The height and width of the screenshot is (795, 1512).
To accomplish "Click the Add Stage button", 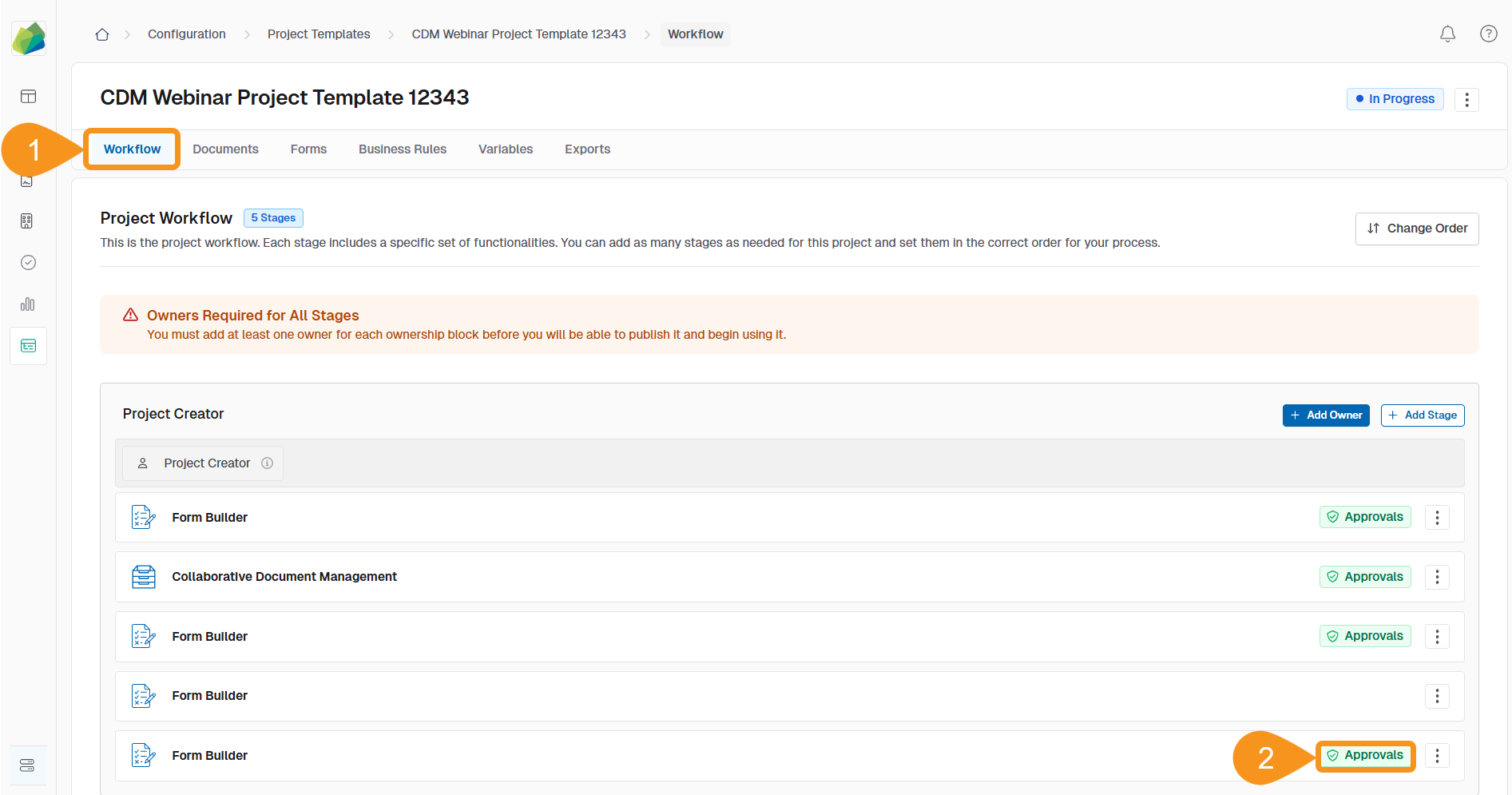I will 1422,415.
